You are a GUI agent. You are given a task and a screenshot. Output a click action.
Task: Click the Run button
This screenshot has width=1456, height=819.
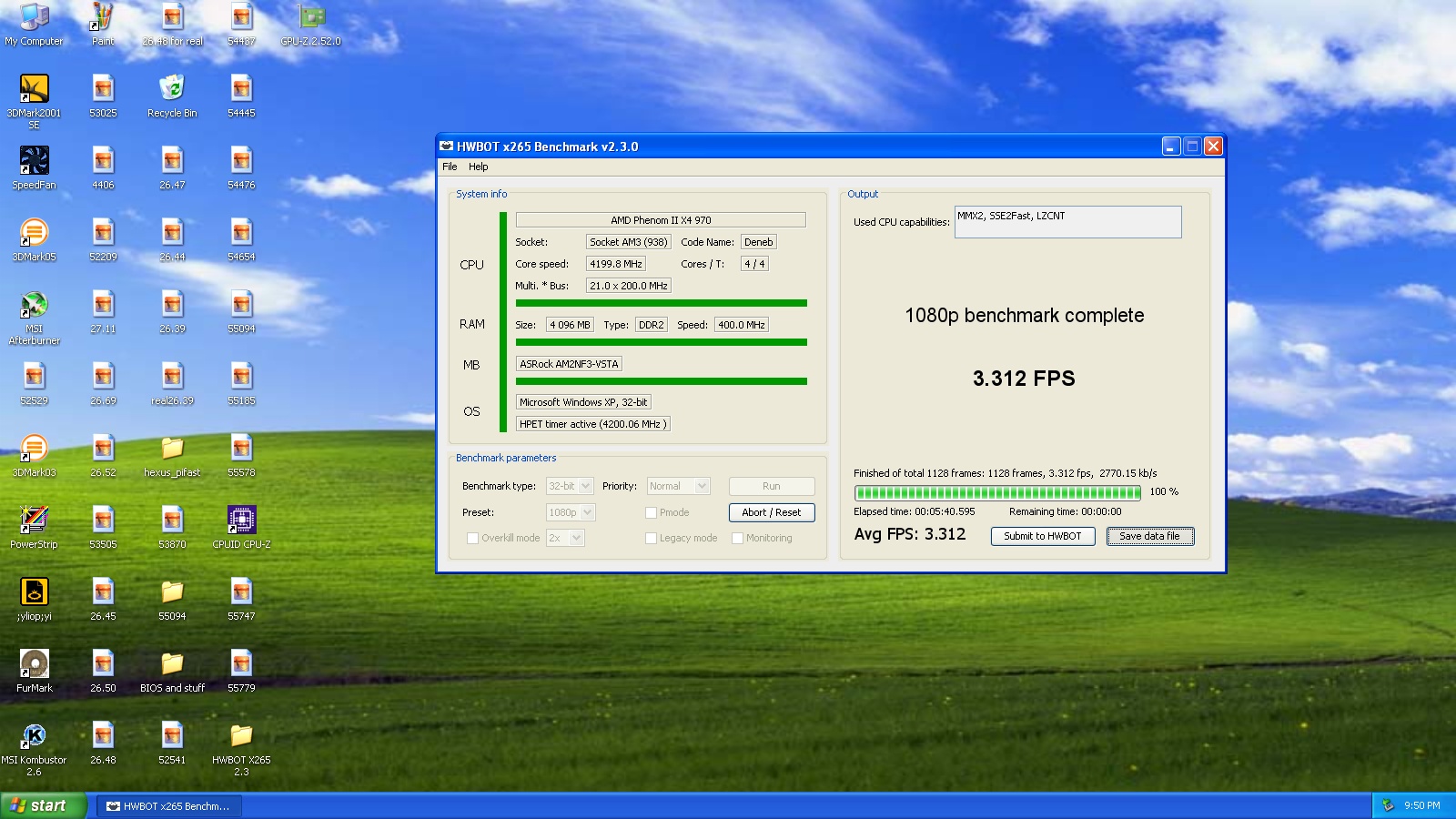click(772, 486)
